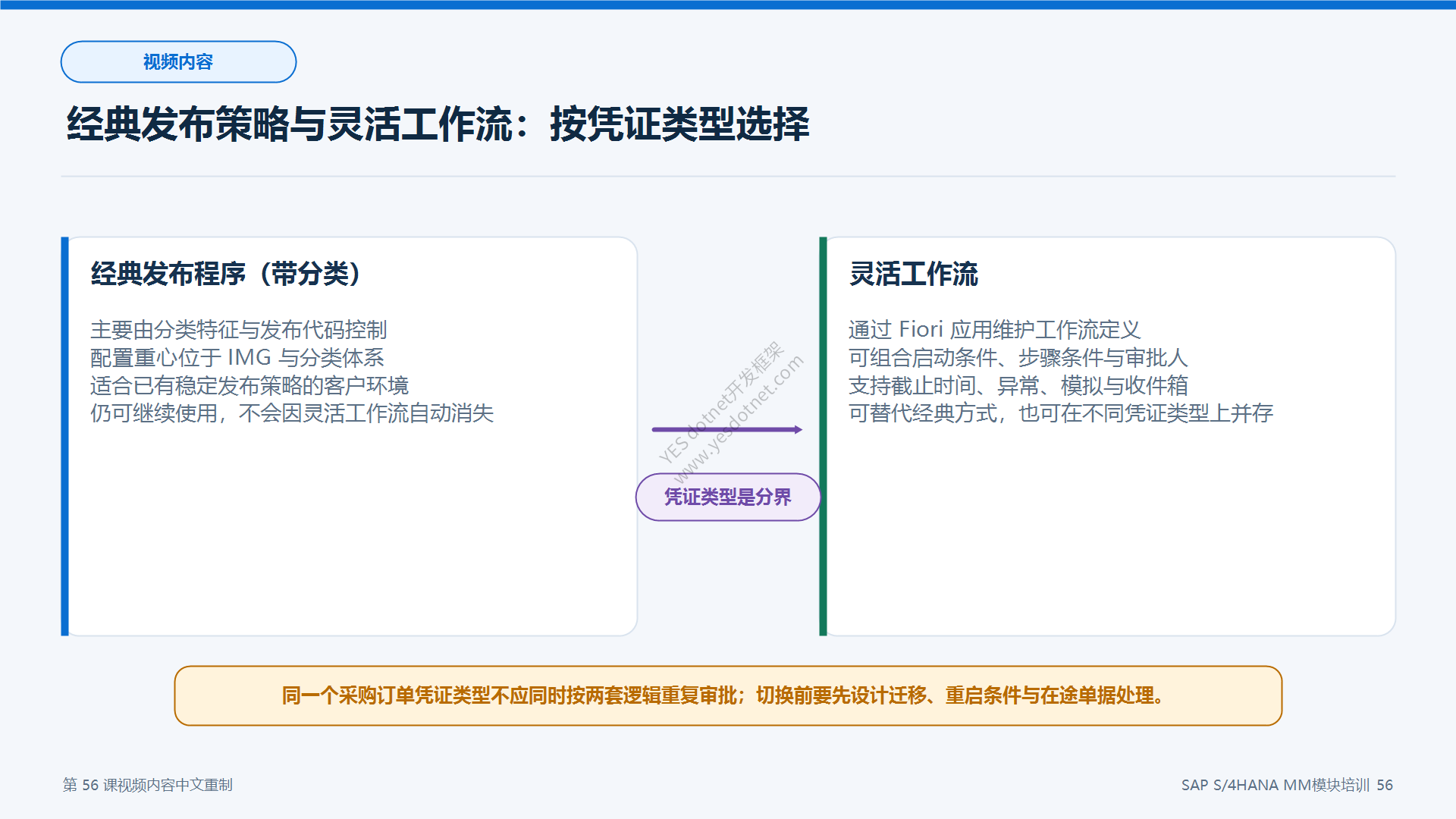The height and width of the screenshot is (819, 1456).
Task: Click the orange note about 同一个采购订单凭证类型
Action: pyautogui.click(x=728, y=696)
